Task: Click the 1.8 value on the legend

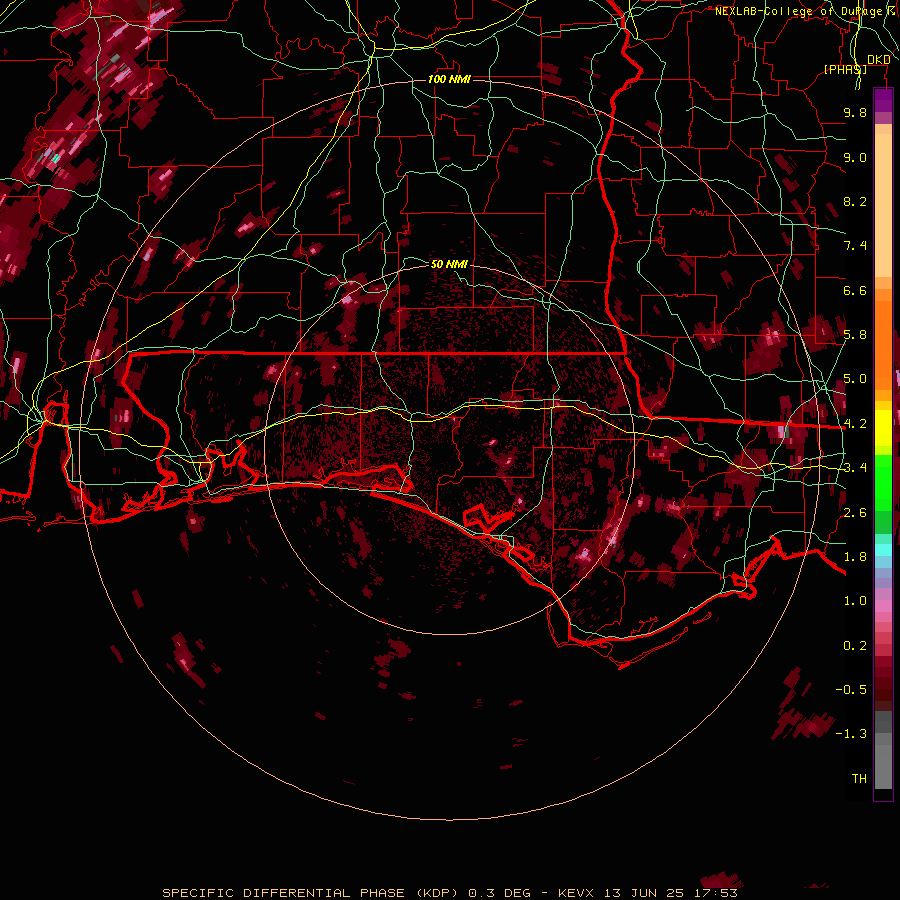Action: pyautogui.click(x=855, y=557)
